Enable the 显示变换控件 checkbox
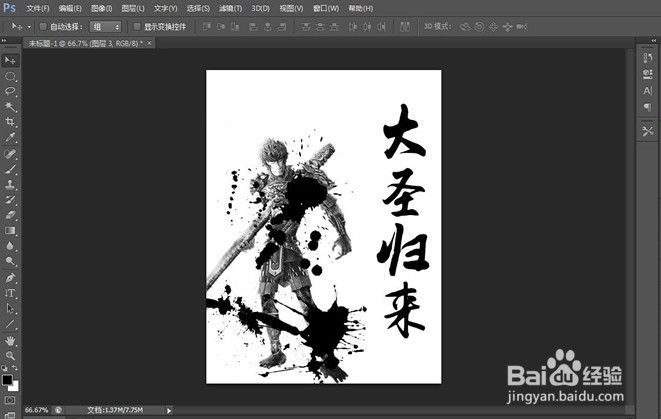This screenshot has width=661, height=419. click(137, 27)
